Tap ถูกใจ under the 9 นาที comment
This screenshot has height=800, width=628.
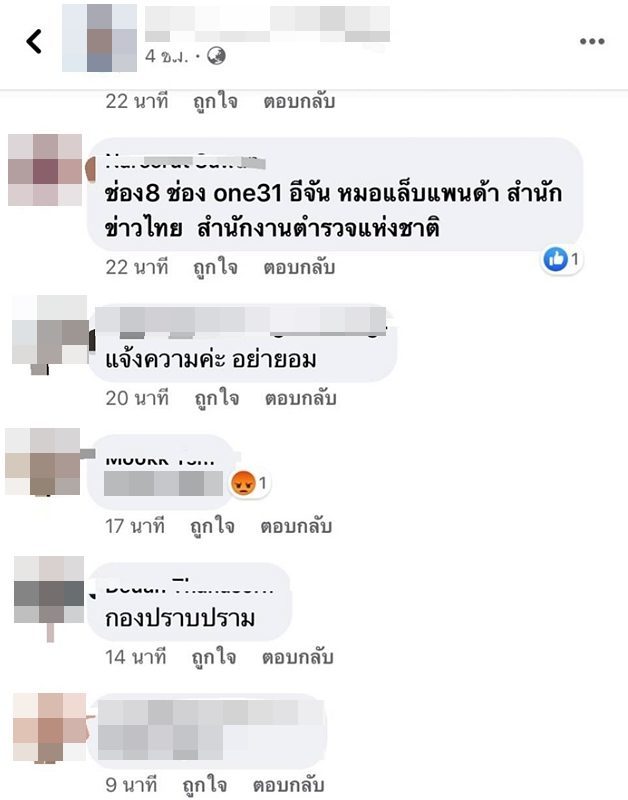point(205,785)
